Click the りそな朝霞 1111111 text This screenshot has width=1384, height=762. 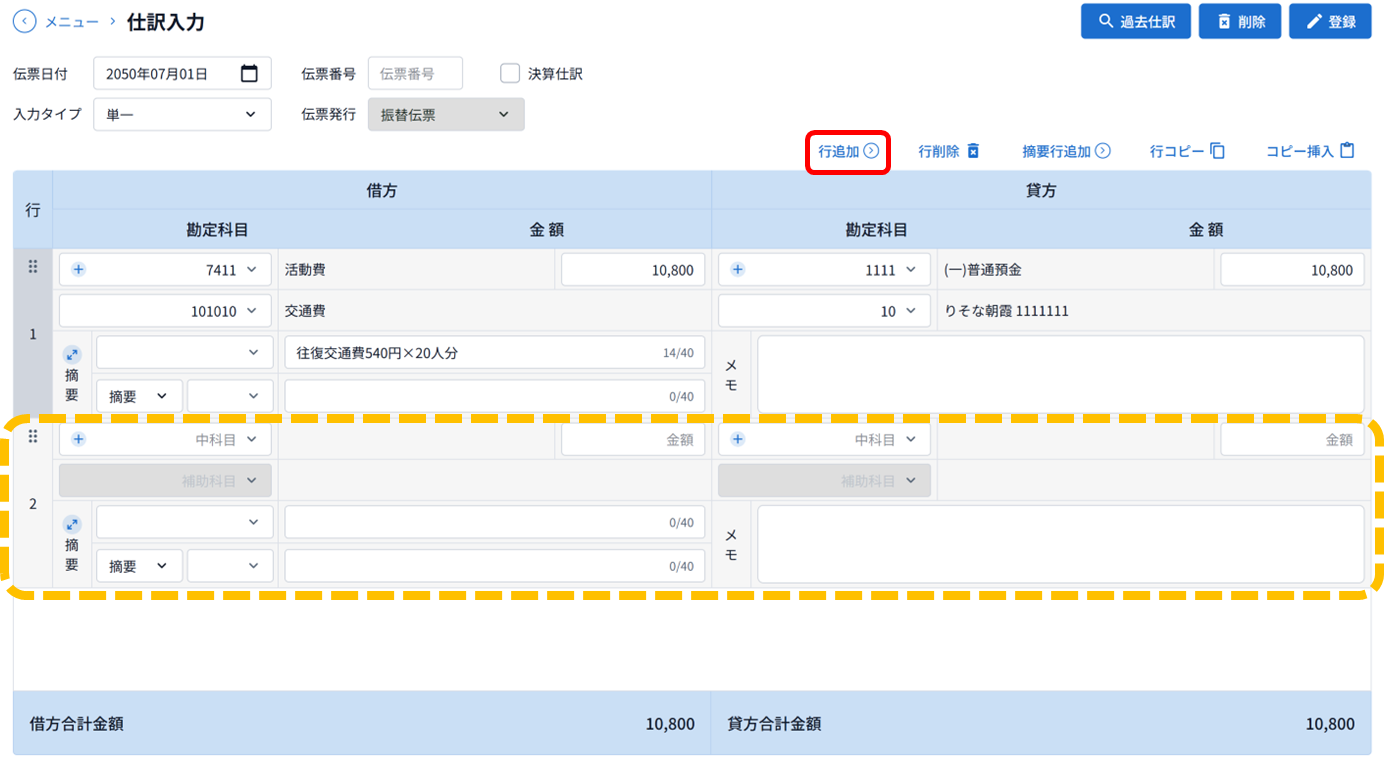1006,311
